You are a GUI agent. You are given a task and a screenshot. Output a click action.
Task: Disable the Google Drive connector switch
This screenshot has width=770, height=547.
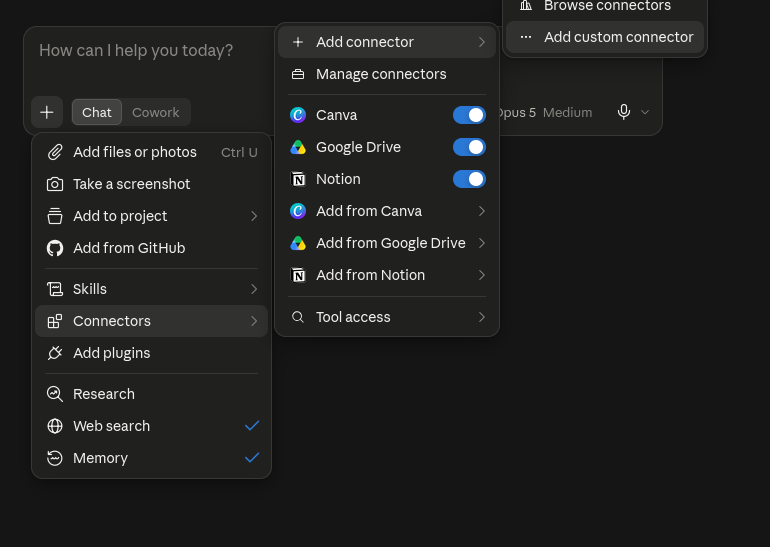(x=469, y=147)
